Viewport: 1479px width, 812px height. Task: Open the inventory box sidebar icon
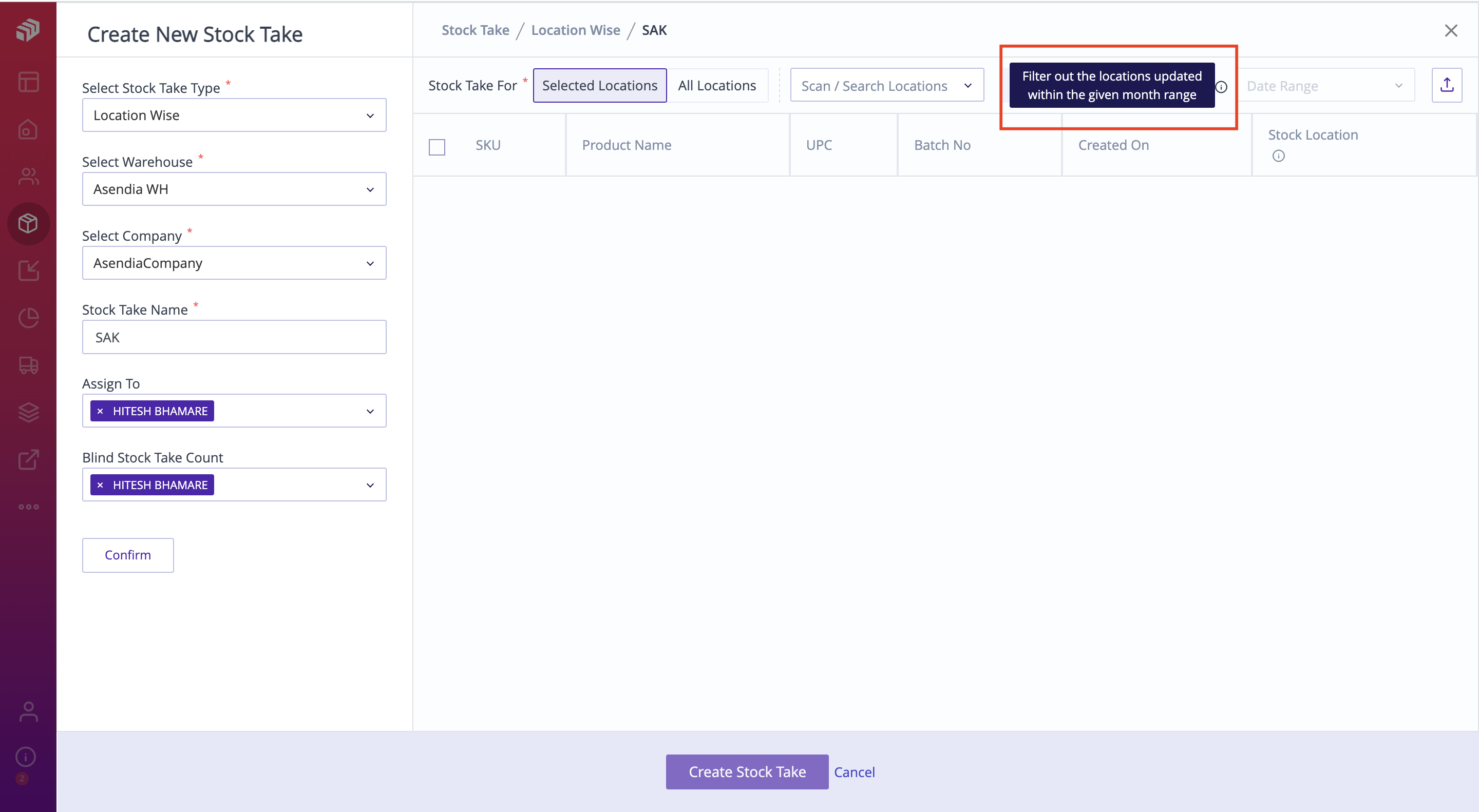[x=28, y=223]
